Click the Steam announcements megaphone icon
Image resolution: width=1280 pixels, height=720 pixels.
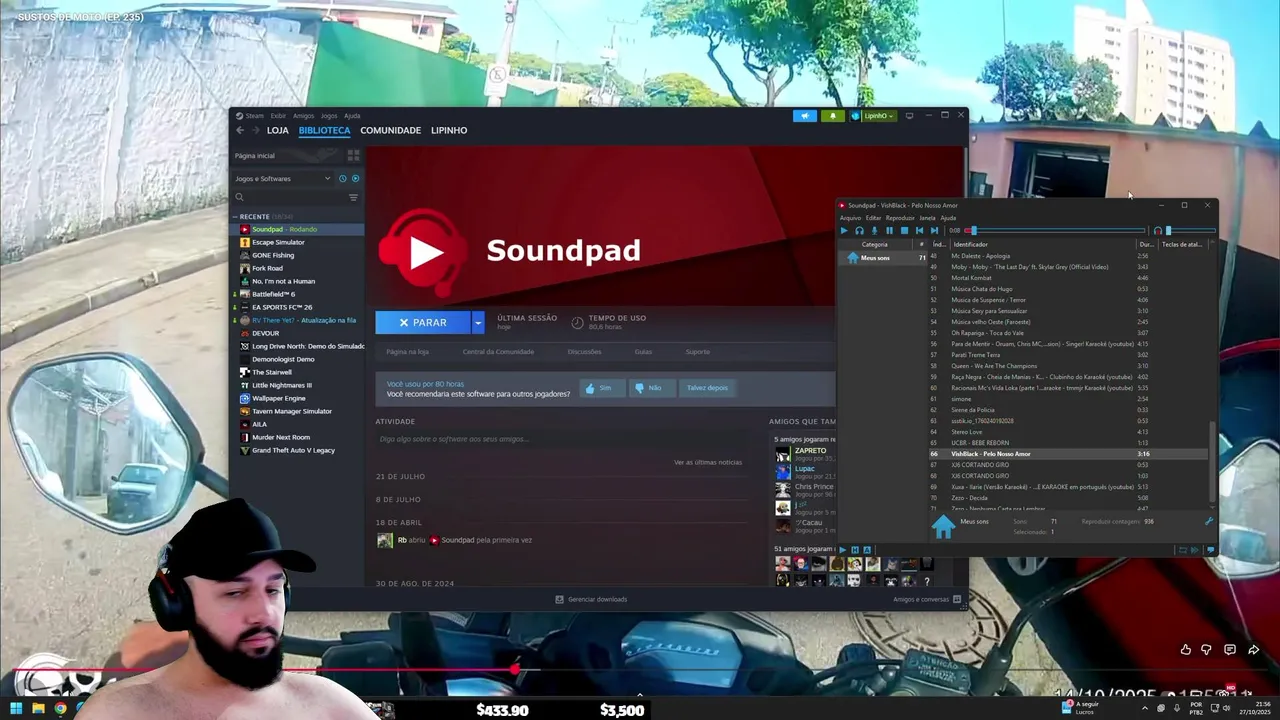pyautogui.click(x=805, y=116)
